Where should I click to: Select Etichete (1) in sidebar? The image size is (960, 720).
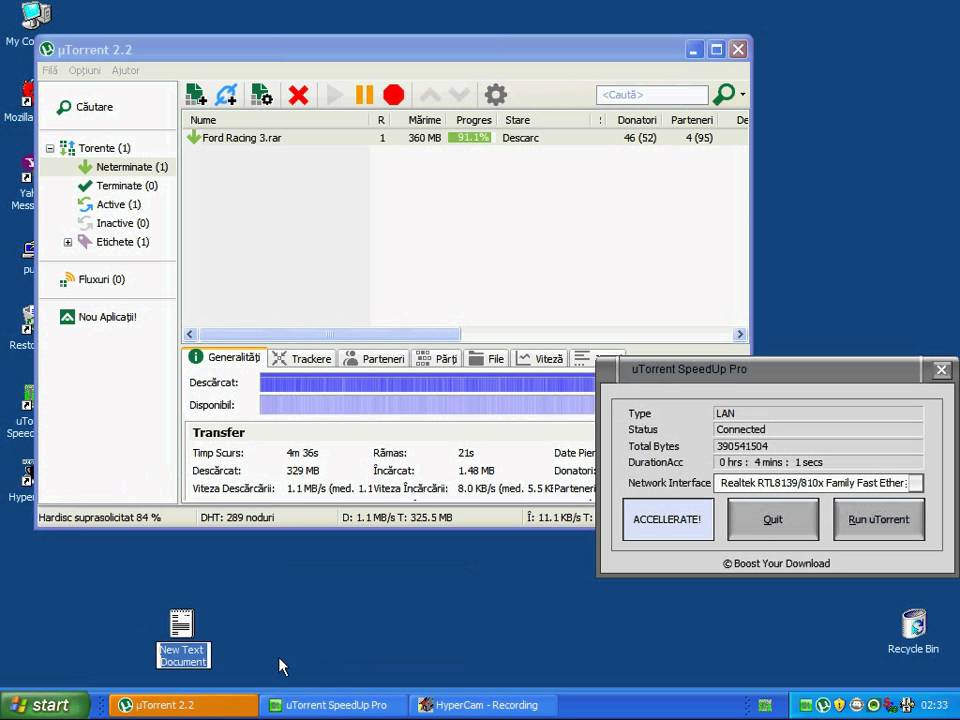[114, 242]
